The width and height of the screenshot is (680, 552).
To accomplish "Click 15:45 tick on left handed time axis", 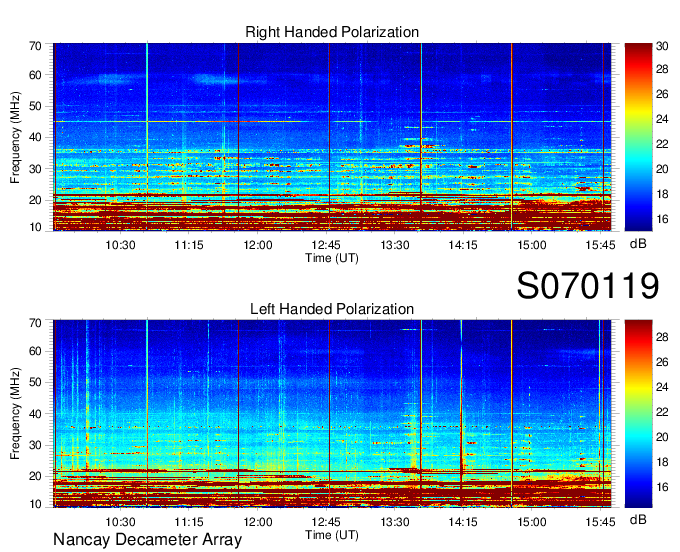I will click(600, 522).
